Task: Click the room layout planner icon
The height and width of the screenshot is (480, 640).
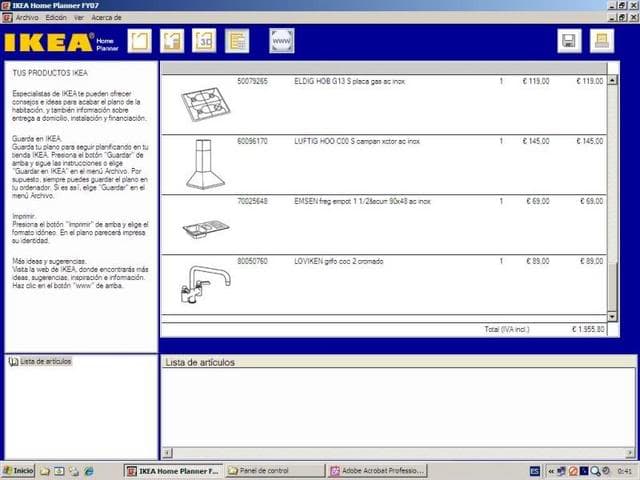Action: pos(139,41)
